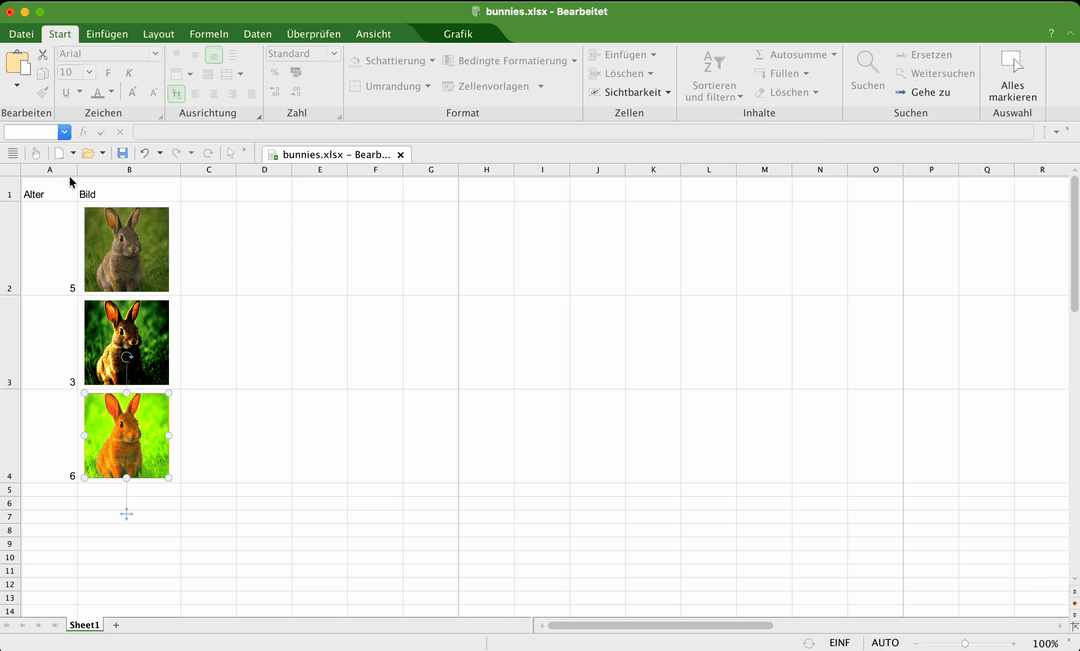Image resolution: width=1080 pixels, height=651 pixels.
Task: Toggle EINF insert mode in status bar
Action: pyautogui.click(x=839, y=643)
